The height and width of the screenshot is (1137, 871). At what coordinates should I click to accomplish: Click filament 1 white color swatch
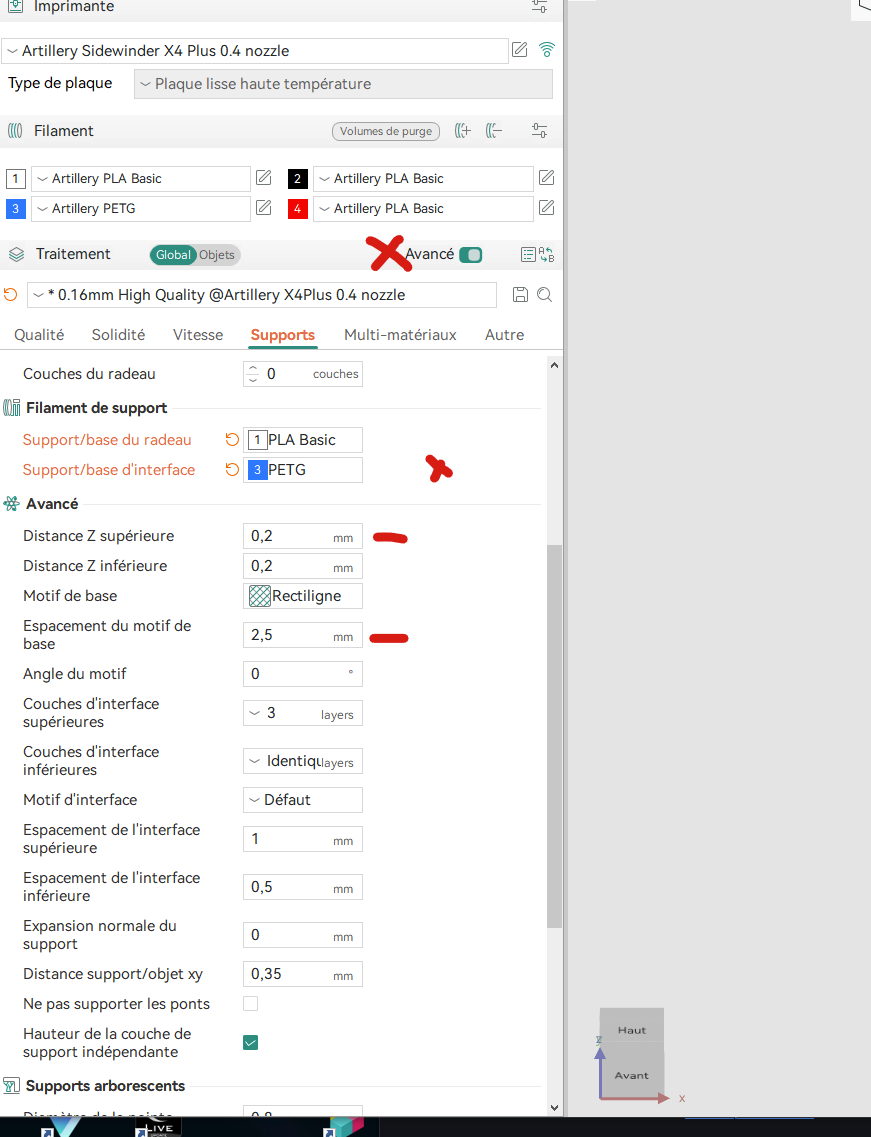click(15, 178)
